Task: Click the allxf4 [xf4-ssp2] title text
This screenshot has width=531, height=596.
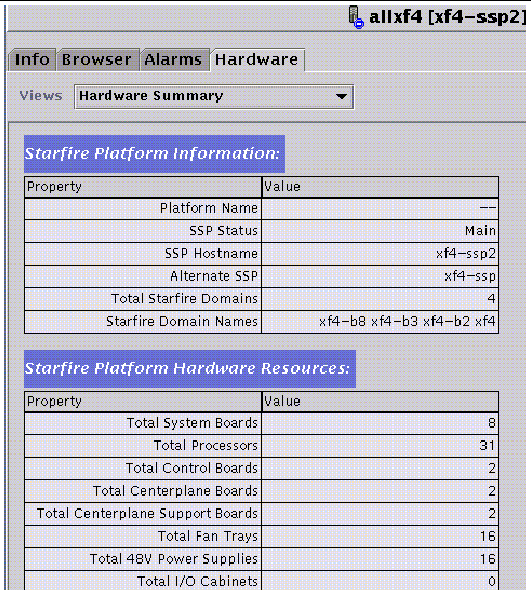Action: (447, 17)
